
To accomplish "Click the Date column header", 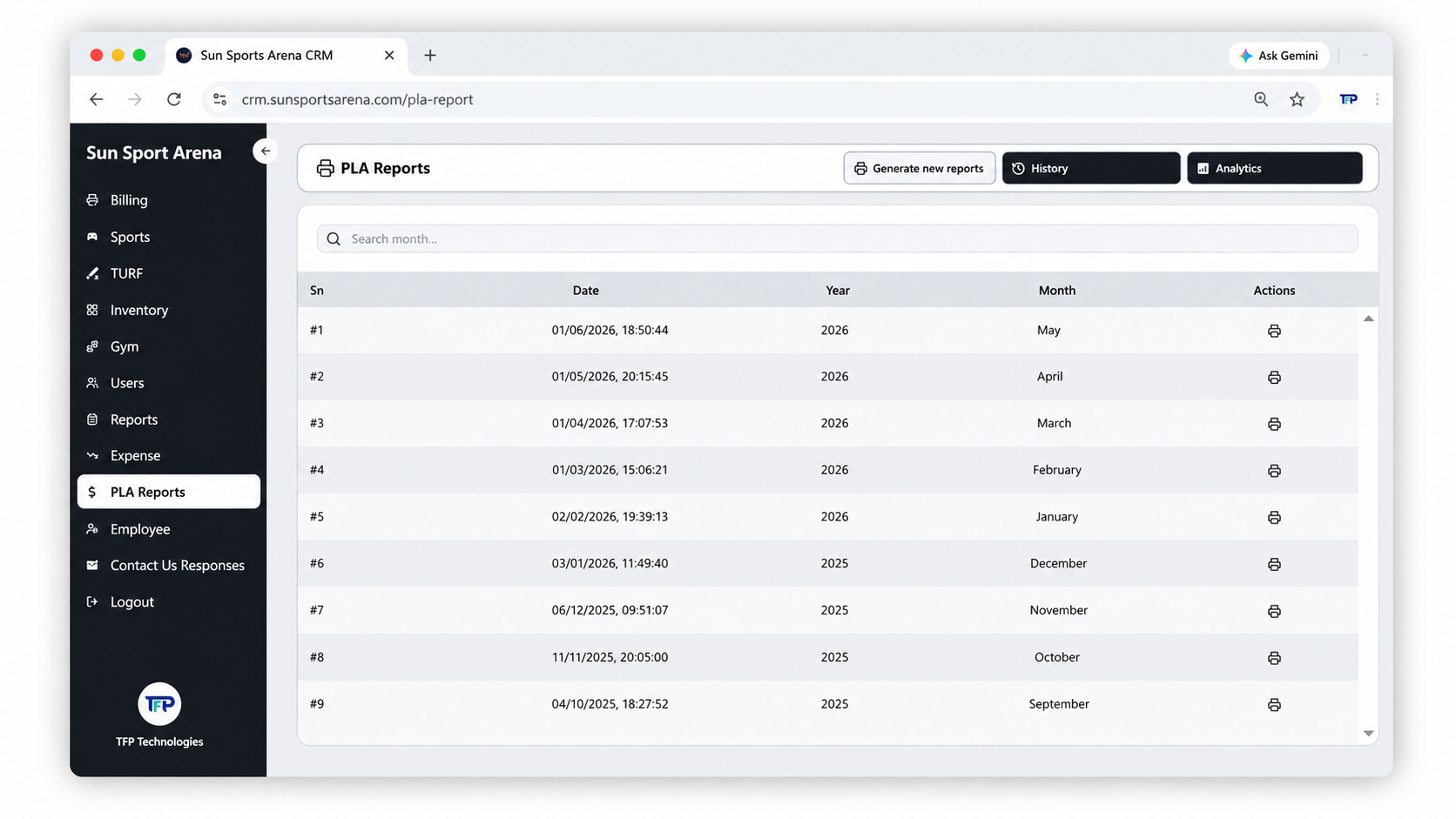I will pyautogui.click(x=586, y=291).
